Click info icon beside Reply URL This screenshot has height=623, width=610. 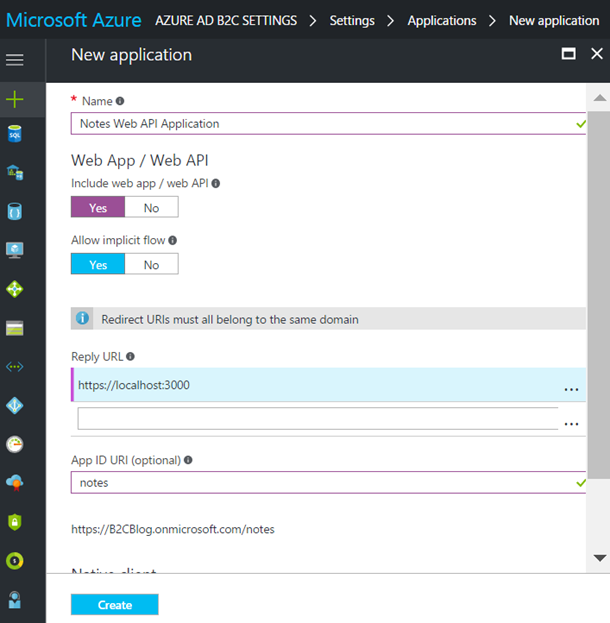point(130,356)
